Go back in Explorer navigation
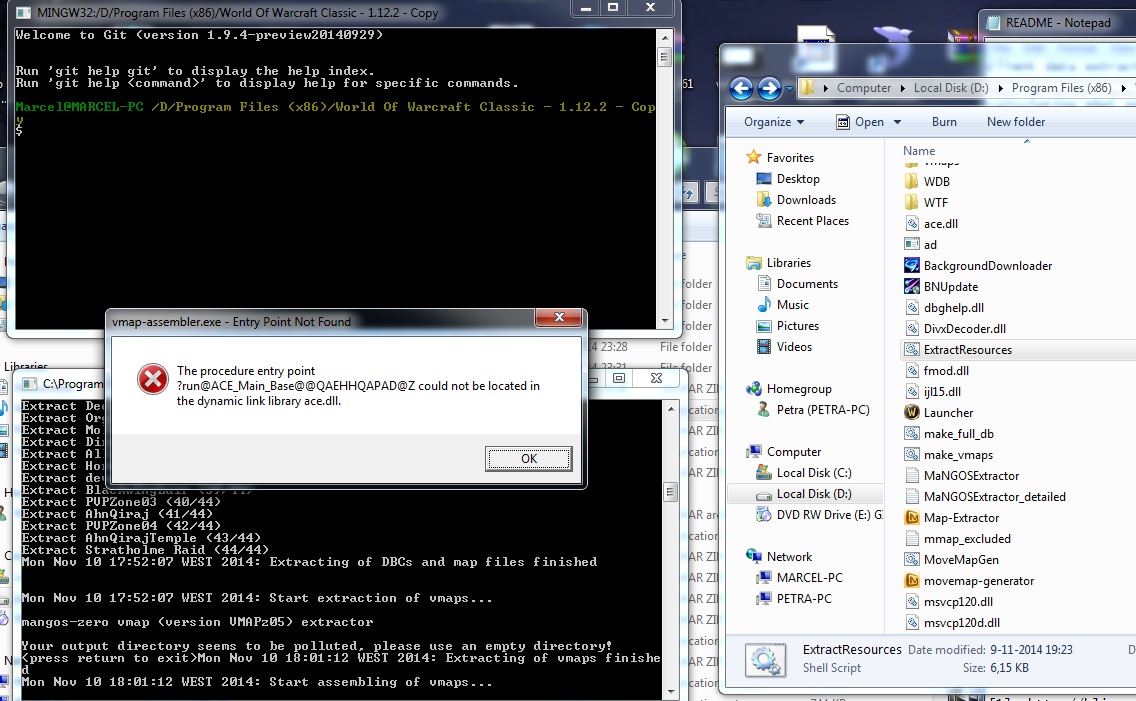The height and width of the screenshot is (701, 1136). point(741,88)
